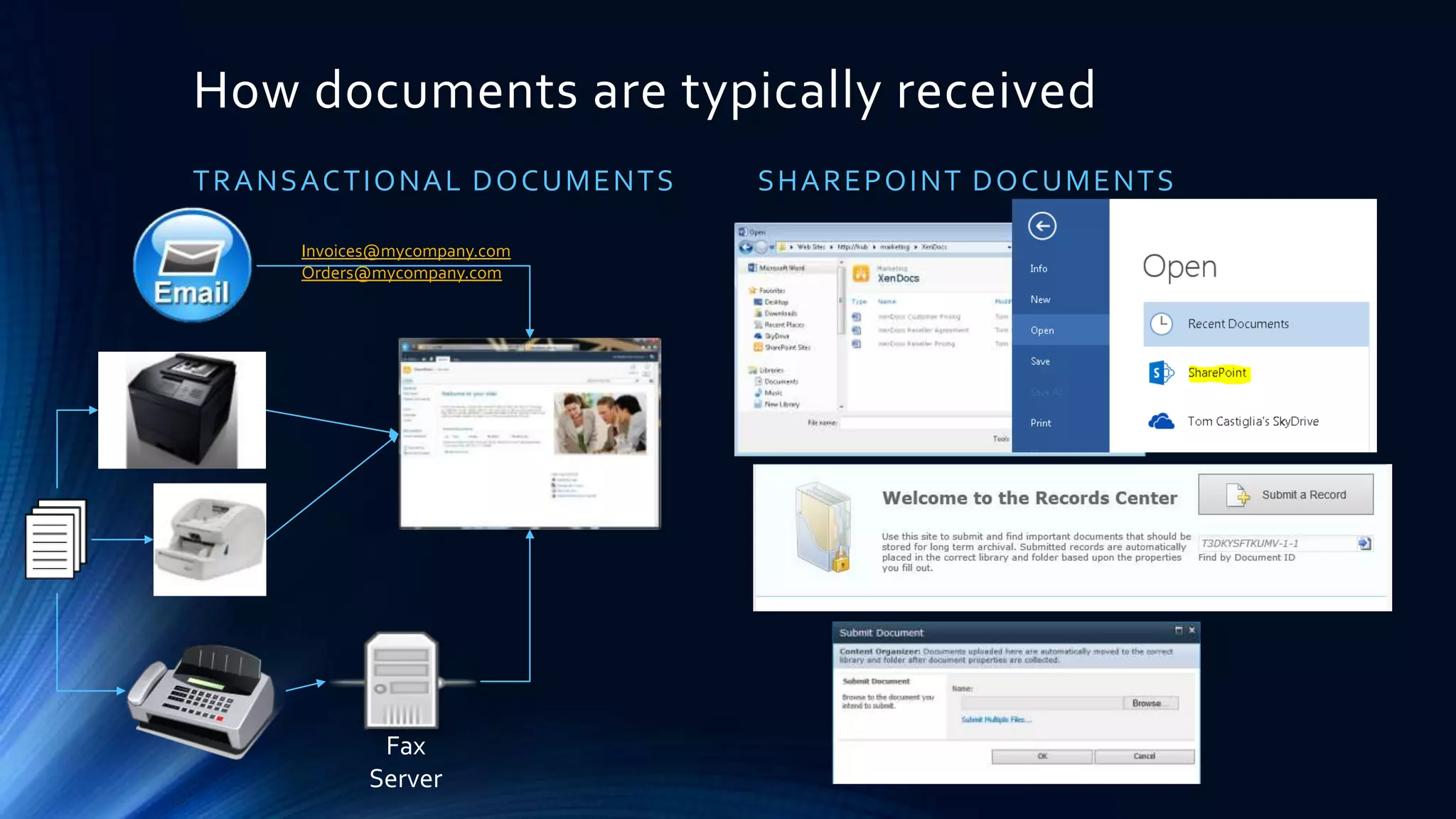Select the white document scanner image
The image size is (1456, 819).
pyautogui.click(x=210, y=540)
